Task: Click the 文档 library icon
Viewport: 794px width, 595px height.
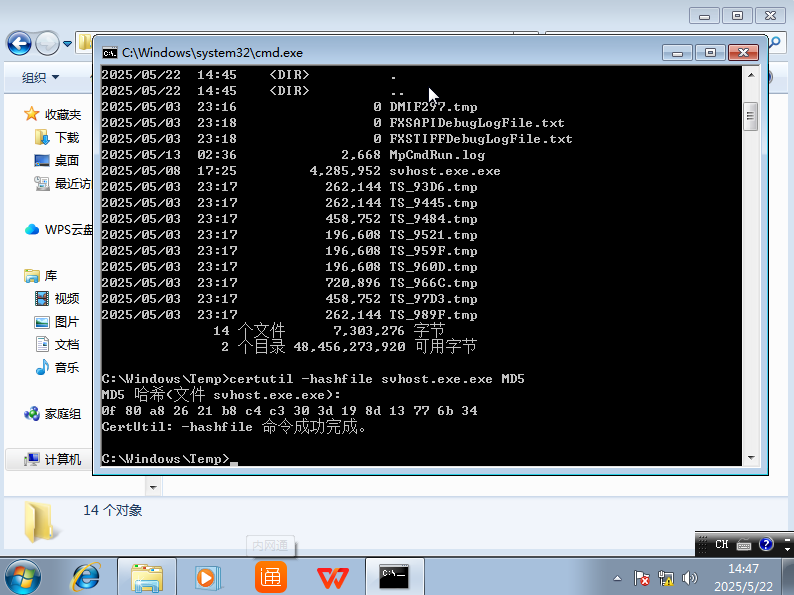Action: pyautogui.click(x=42, y=344)
